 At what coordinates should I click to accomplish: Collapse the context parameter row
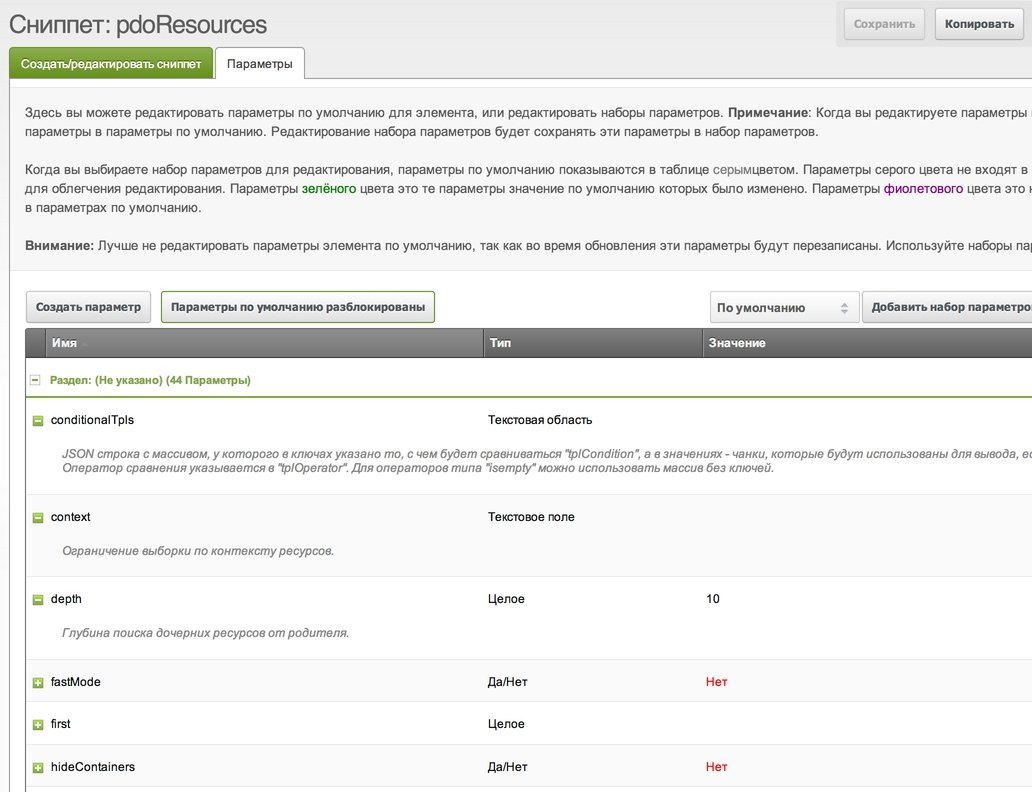tap(38, 518)
